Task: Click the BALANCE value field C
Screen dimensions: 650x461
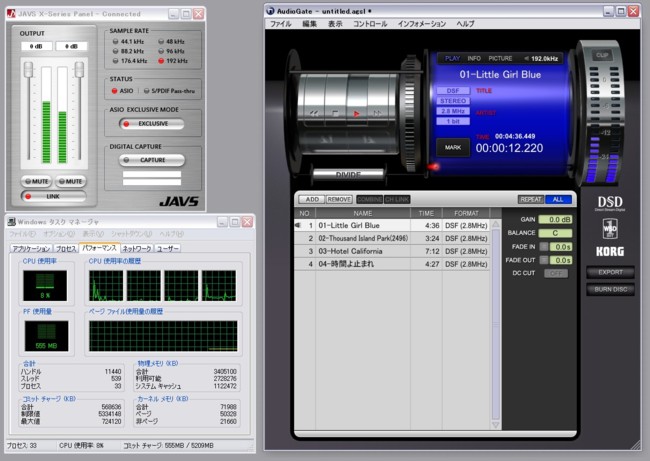Action: [x=555, y=233]
